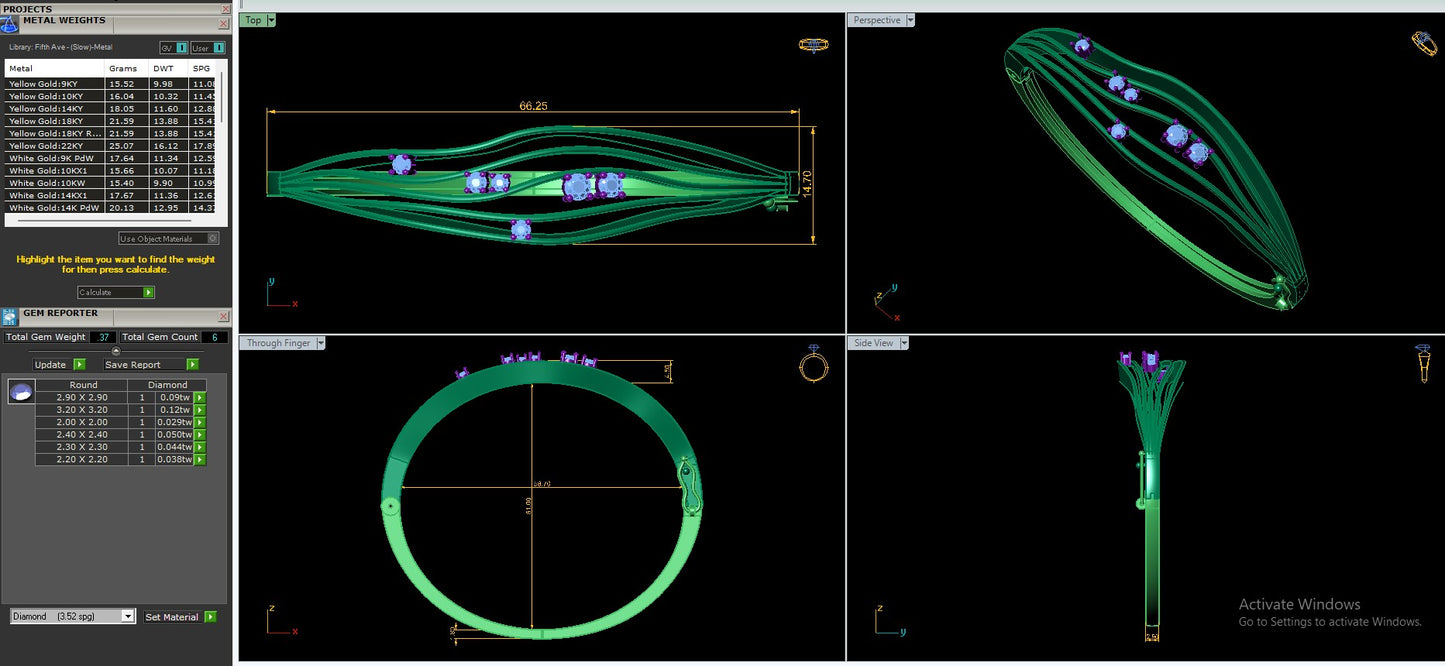Close the PROJECTS panel
1445x666 pixels.
click(226, 9)
